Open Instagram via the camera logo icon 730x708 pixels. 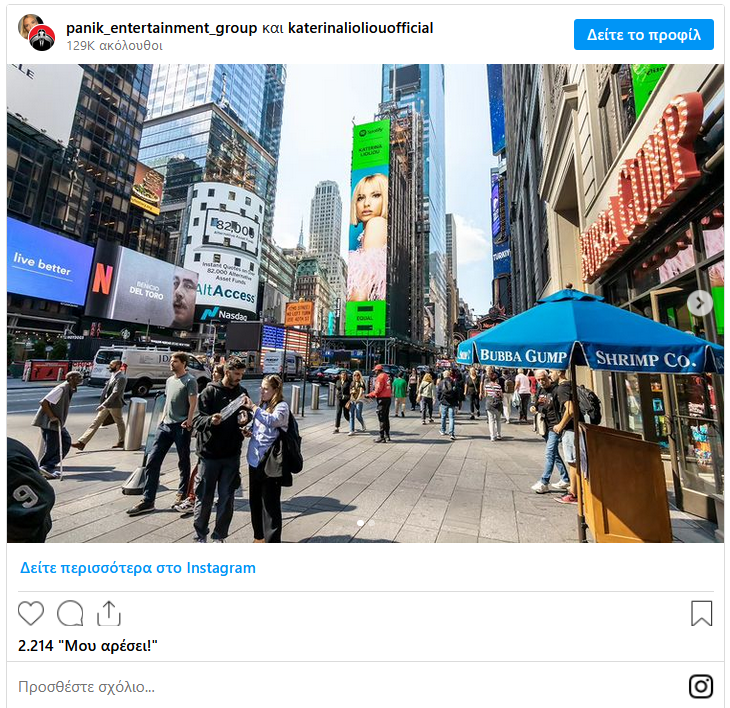[x=701, y=686]
